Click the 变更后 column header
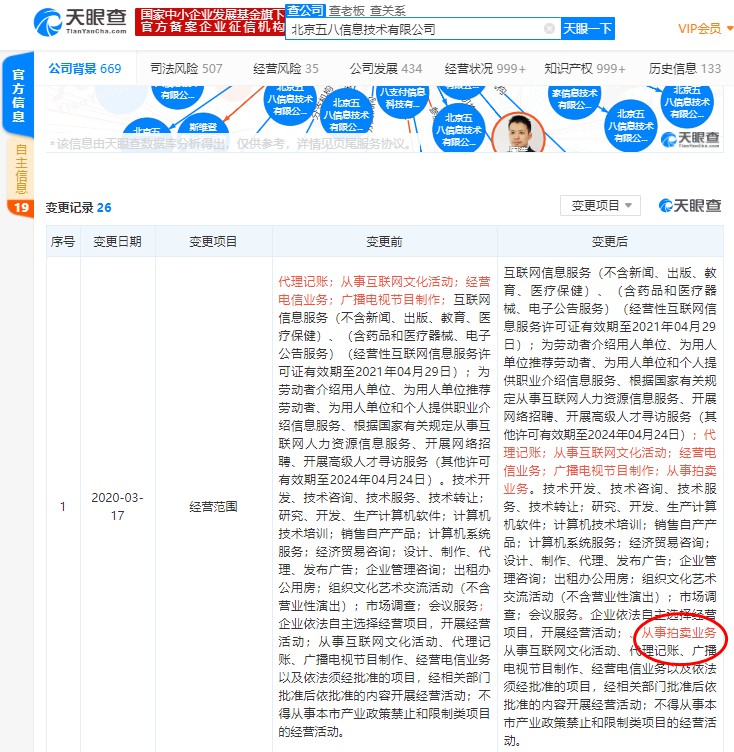The width and height of the screenshot is (734, 752). pos(610,242)
